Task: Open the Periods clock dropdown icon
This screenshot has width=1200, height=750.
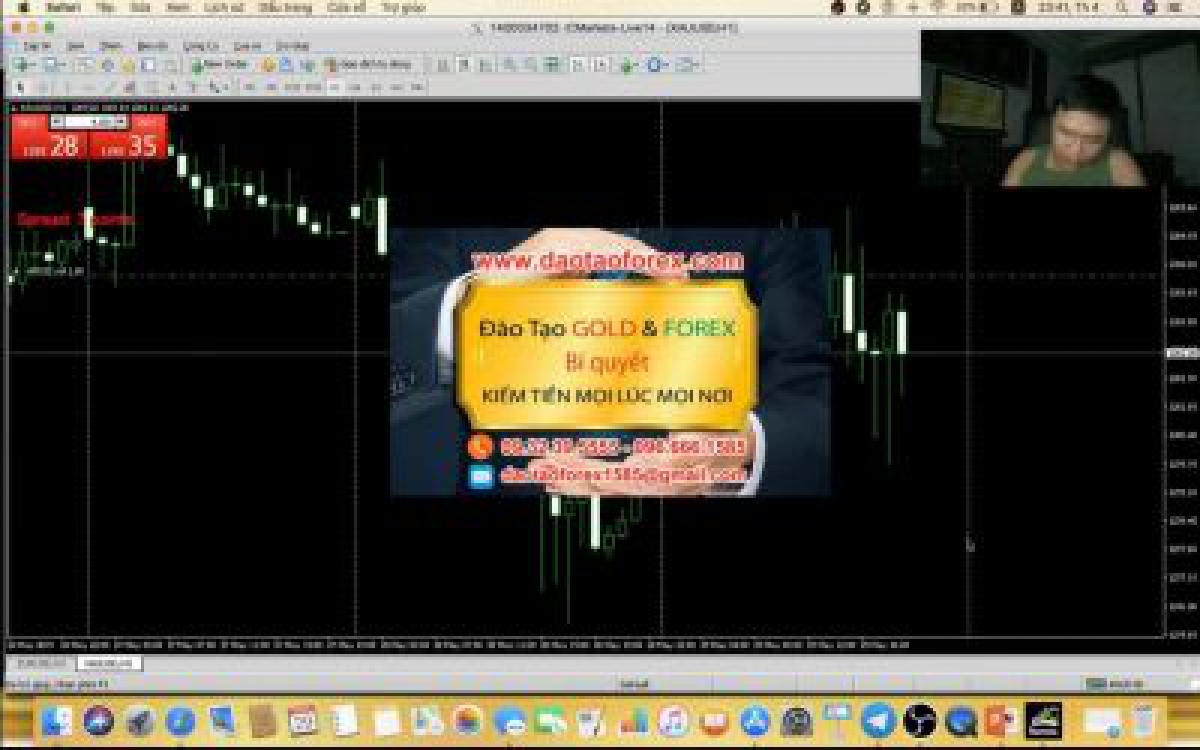Action: coord(657,64)
